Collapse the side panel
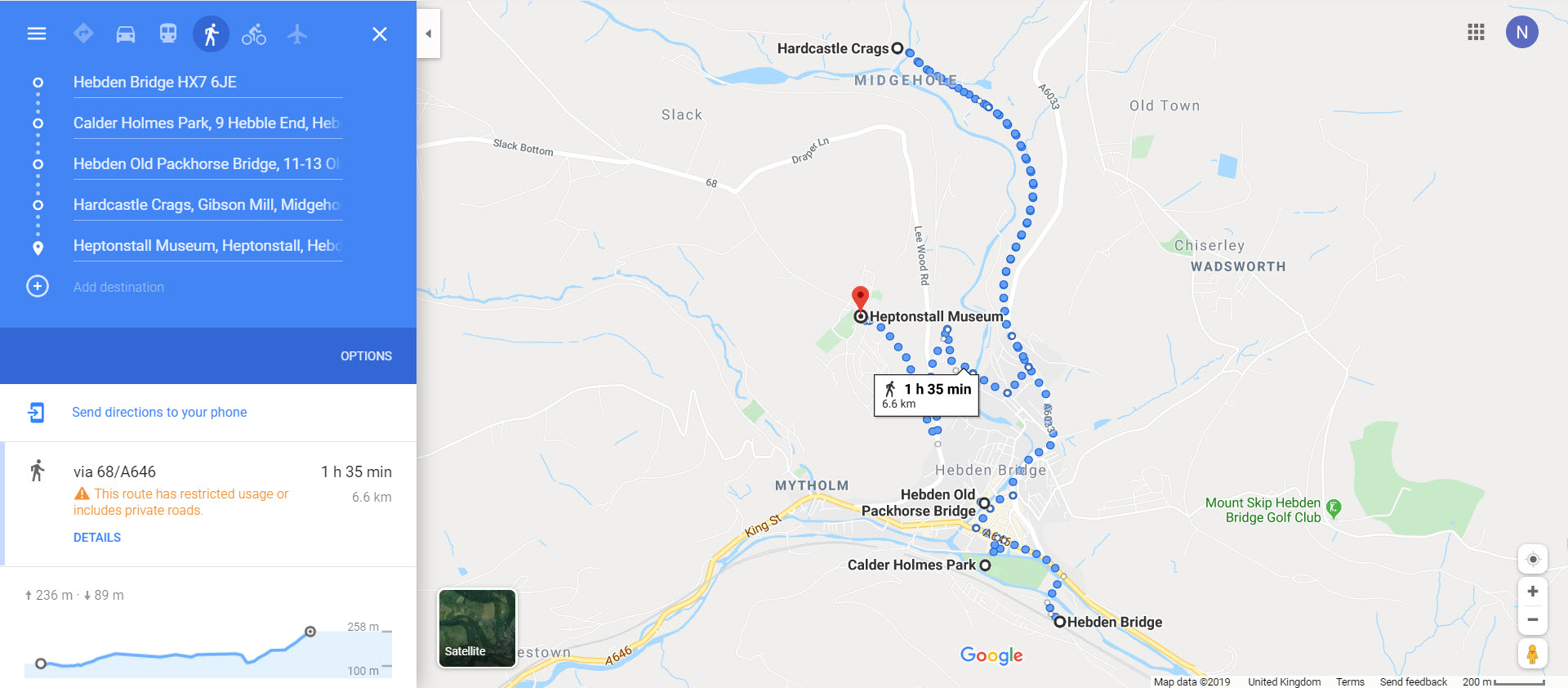The image size is (1568, 688). pos(429,34)
